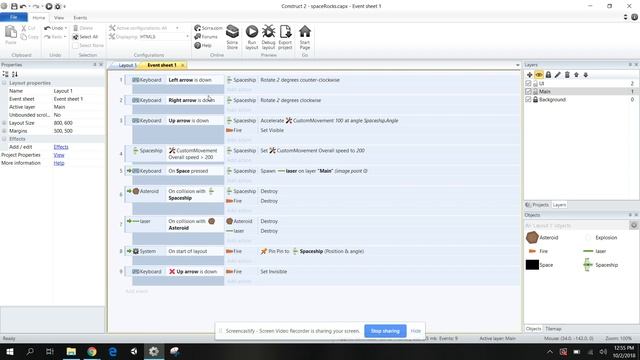Collapse the Layout properties section
This screenshot has width=640, height=360.
4,83
